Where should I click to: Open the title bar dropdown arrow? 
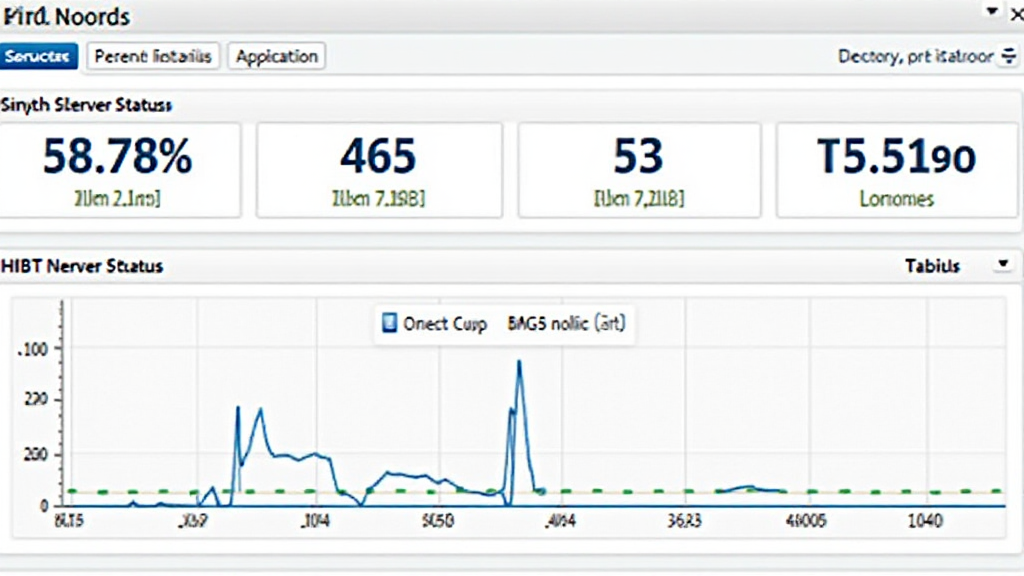pyautogui.click(x=992, y=12)
